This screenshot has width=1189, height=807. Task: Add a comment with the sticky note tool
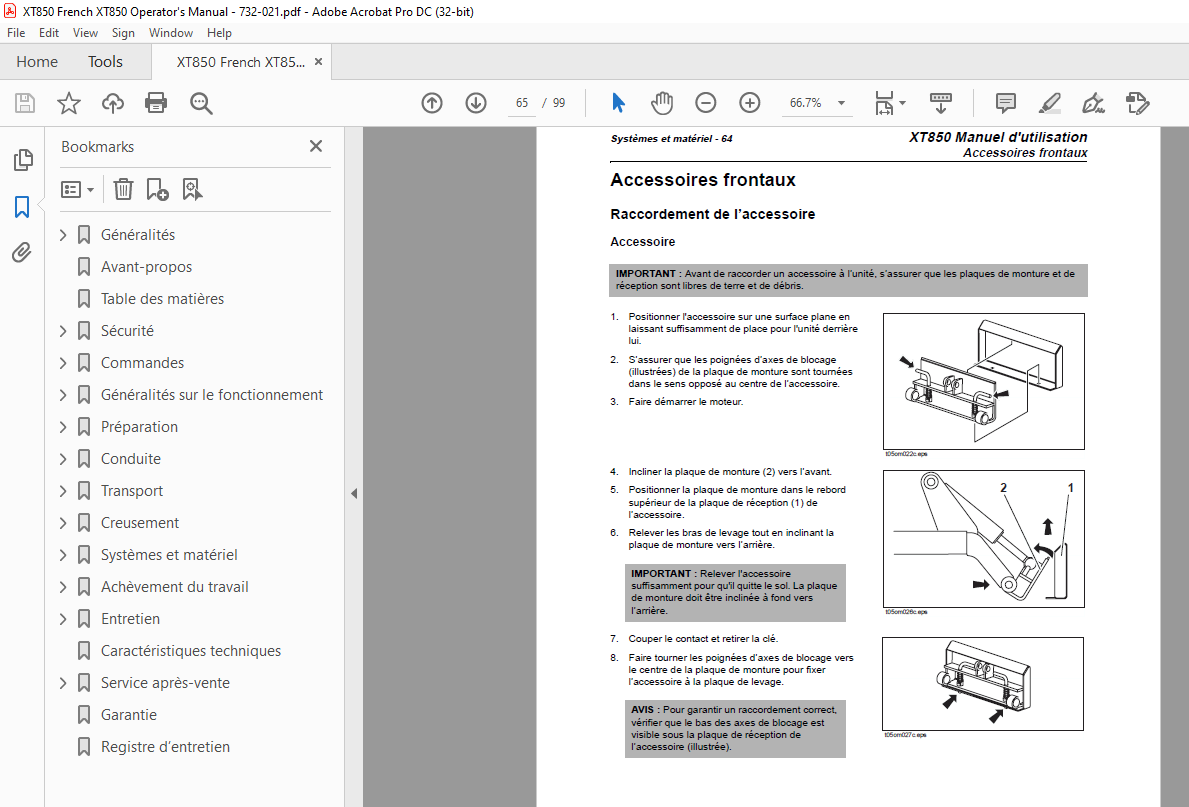[1005, 103]
